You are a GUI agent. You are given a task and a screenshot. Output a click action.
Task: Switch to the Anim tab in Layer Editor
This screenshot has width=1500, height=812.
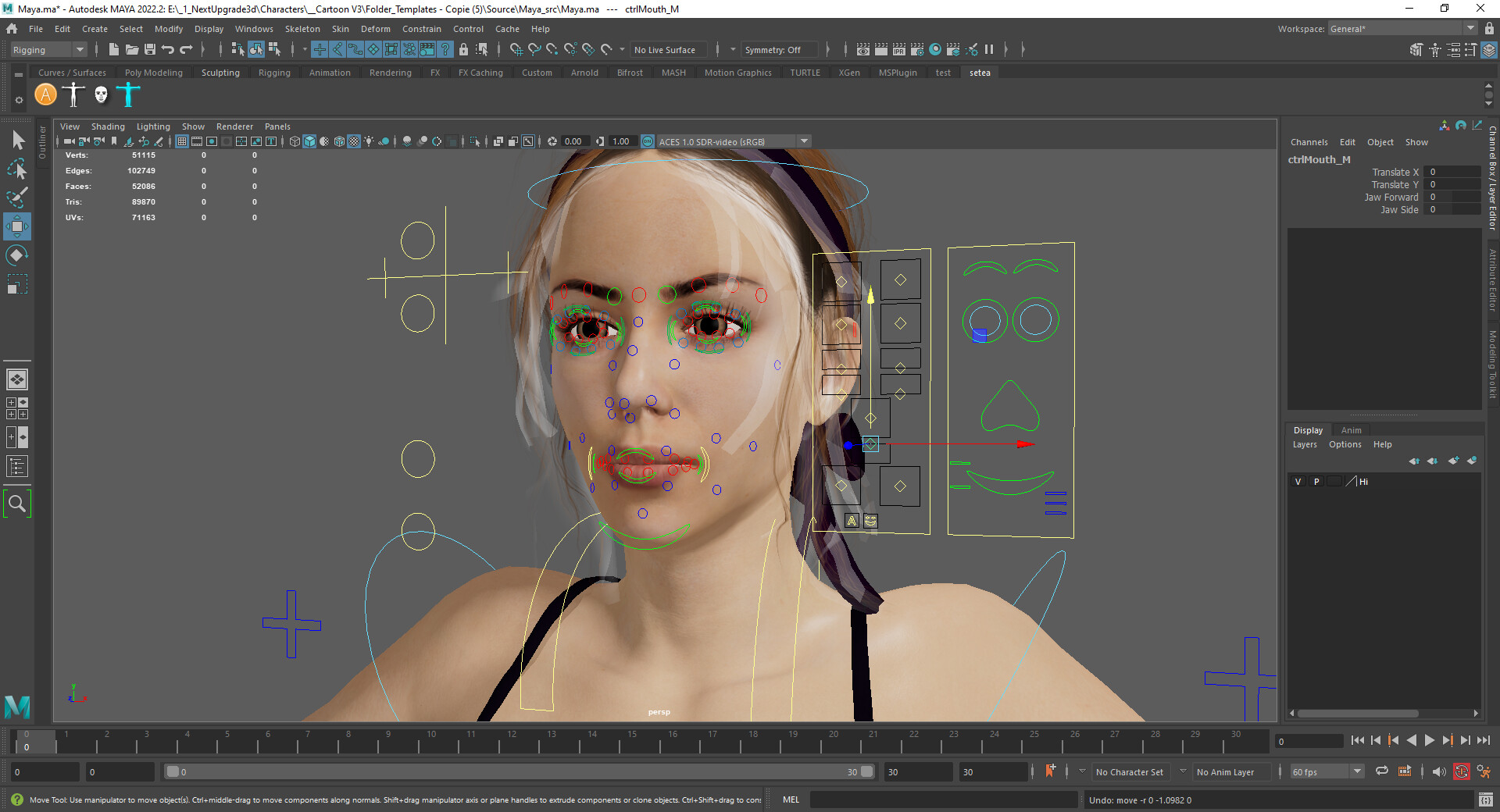point(1351,430)
